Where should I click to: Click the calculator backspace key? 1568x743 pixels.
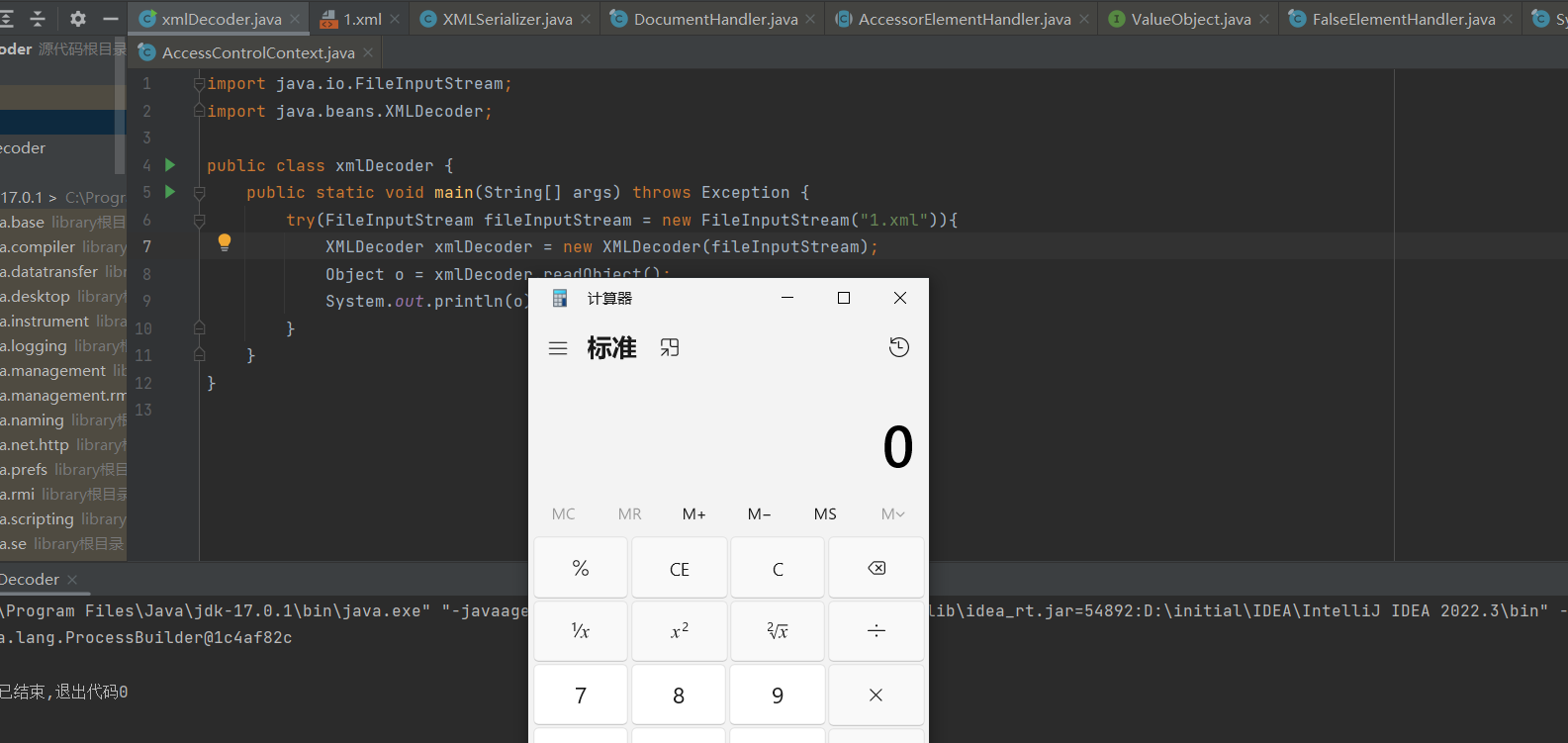point(876,568)
